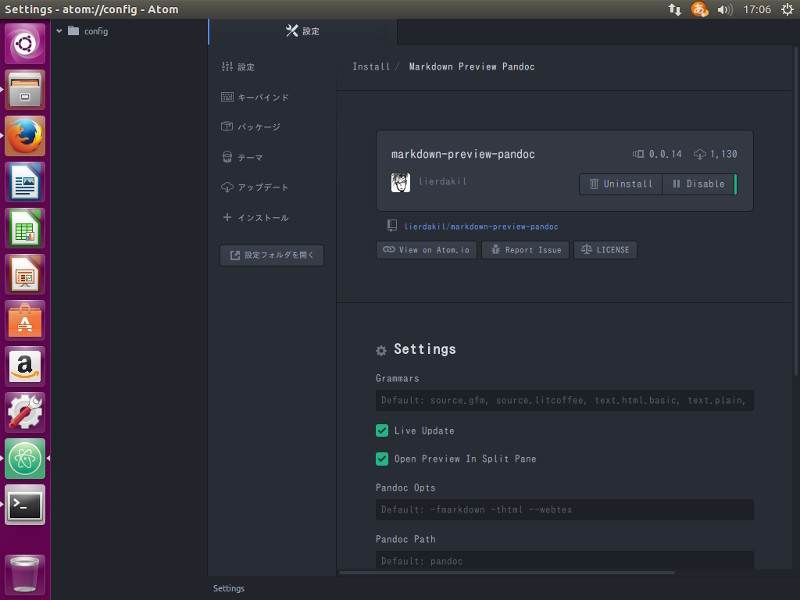Click the vertical scrollbar of settings view
This screenshot has height=600, width=800.
coord(796,211)
